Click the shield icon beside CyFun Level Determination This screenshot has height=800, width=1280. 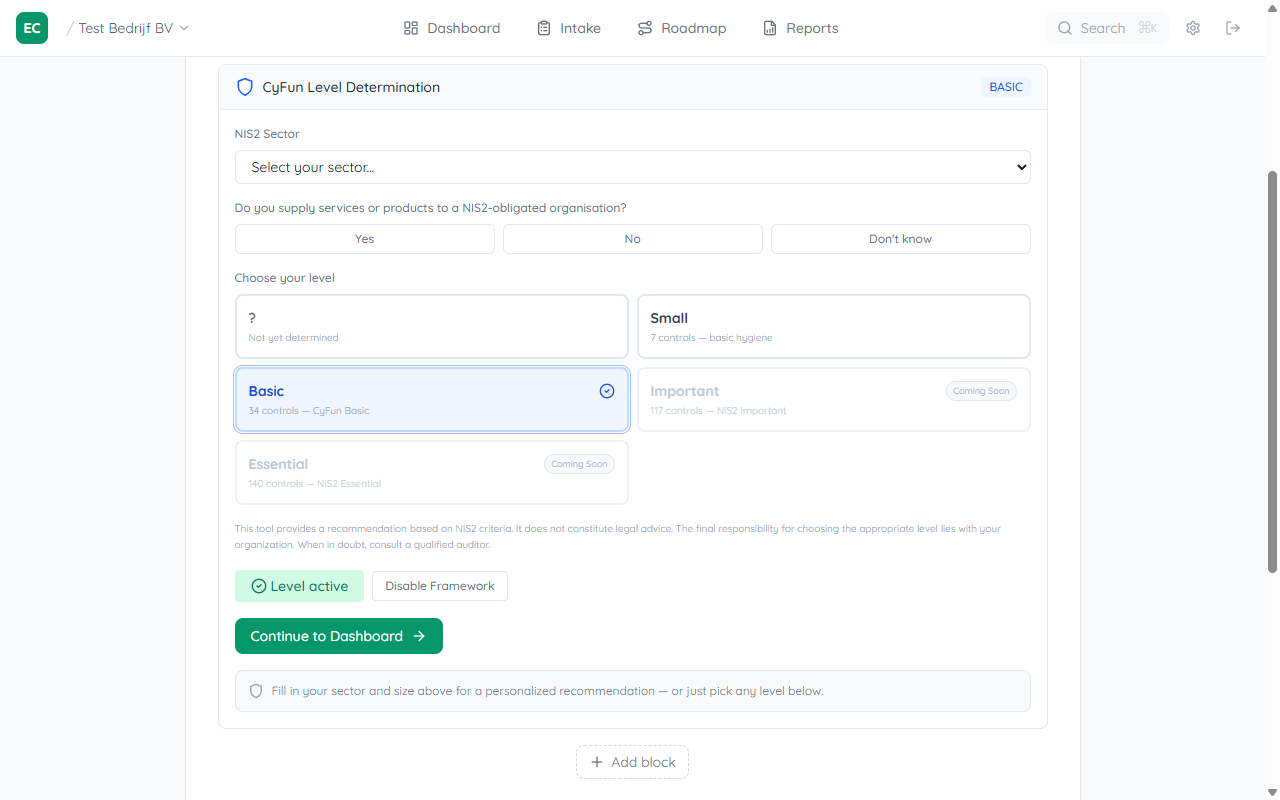click(x=245, y=87)
